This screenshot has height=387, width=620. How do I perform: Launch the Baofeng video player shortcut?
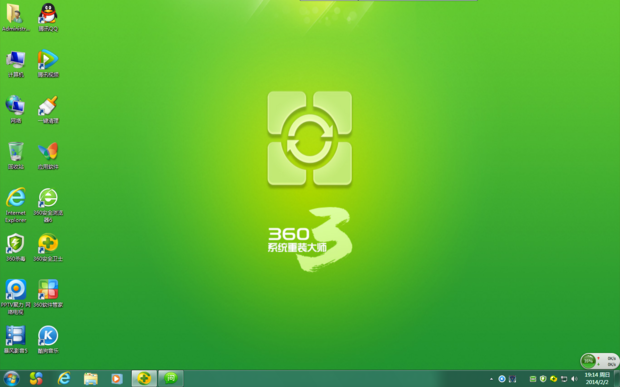pyautogui.click(x=15, y=340)
